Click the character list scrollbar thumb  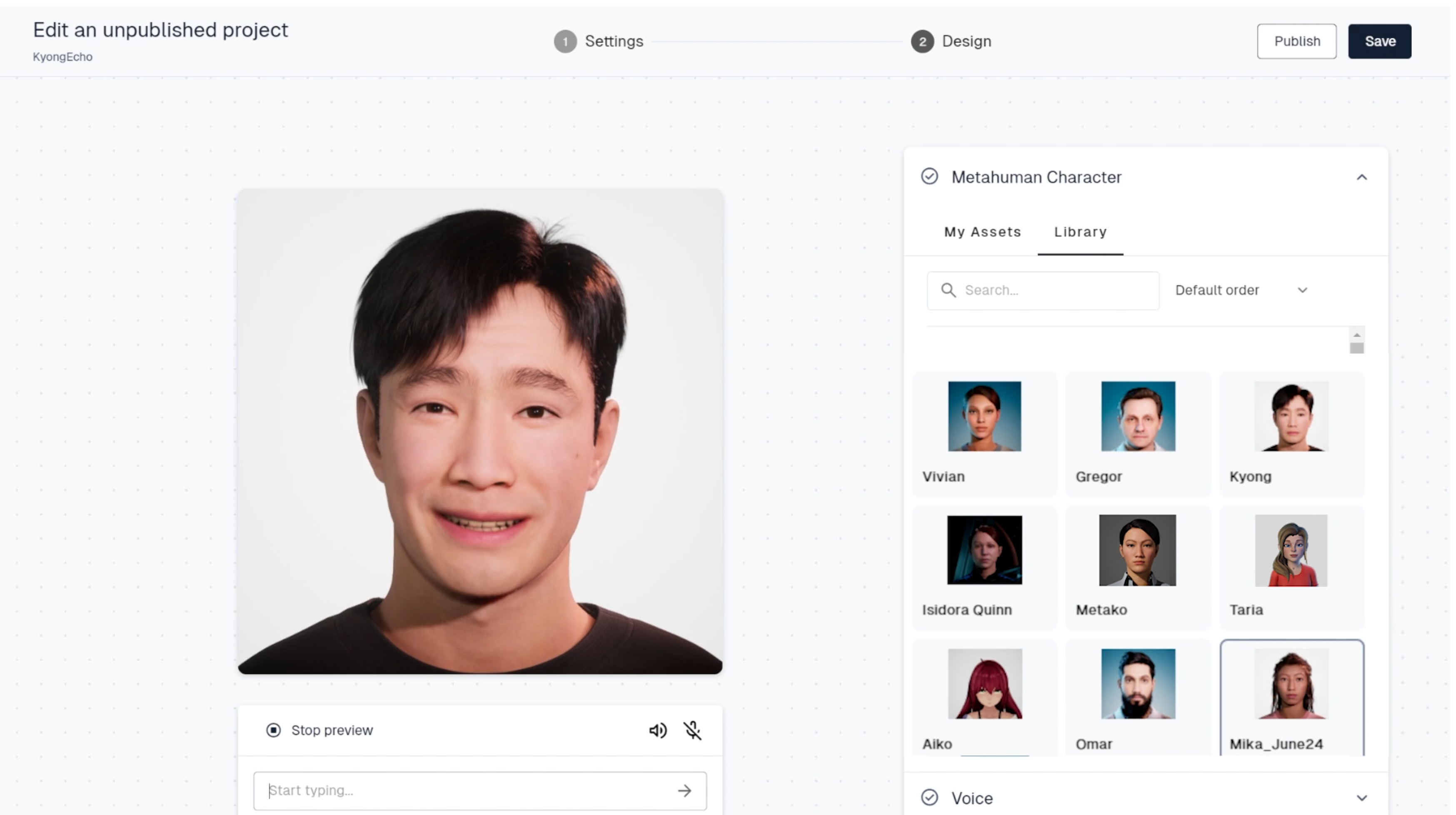point(1356,348)
